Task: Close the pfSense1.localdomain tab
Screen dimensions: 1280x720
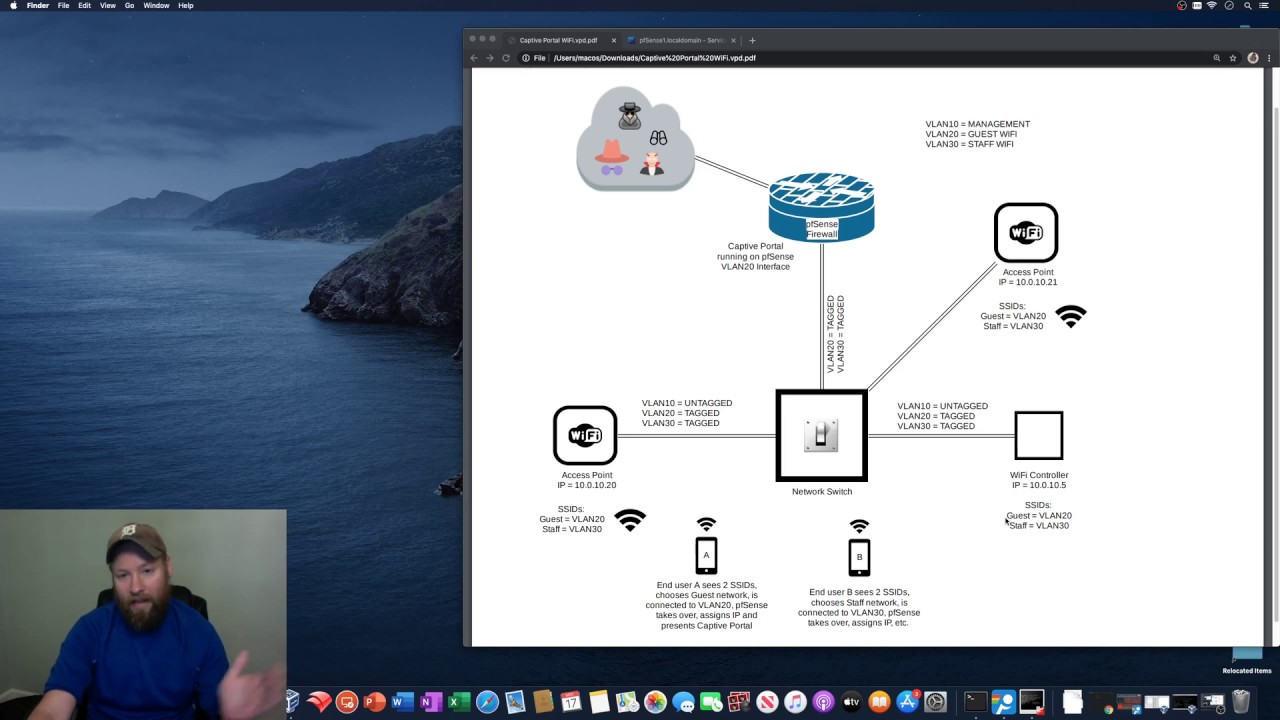Action: [733, 40]
